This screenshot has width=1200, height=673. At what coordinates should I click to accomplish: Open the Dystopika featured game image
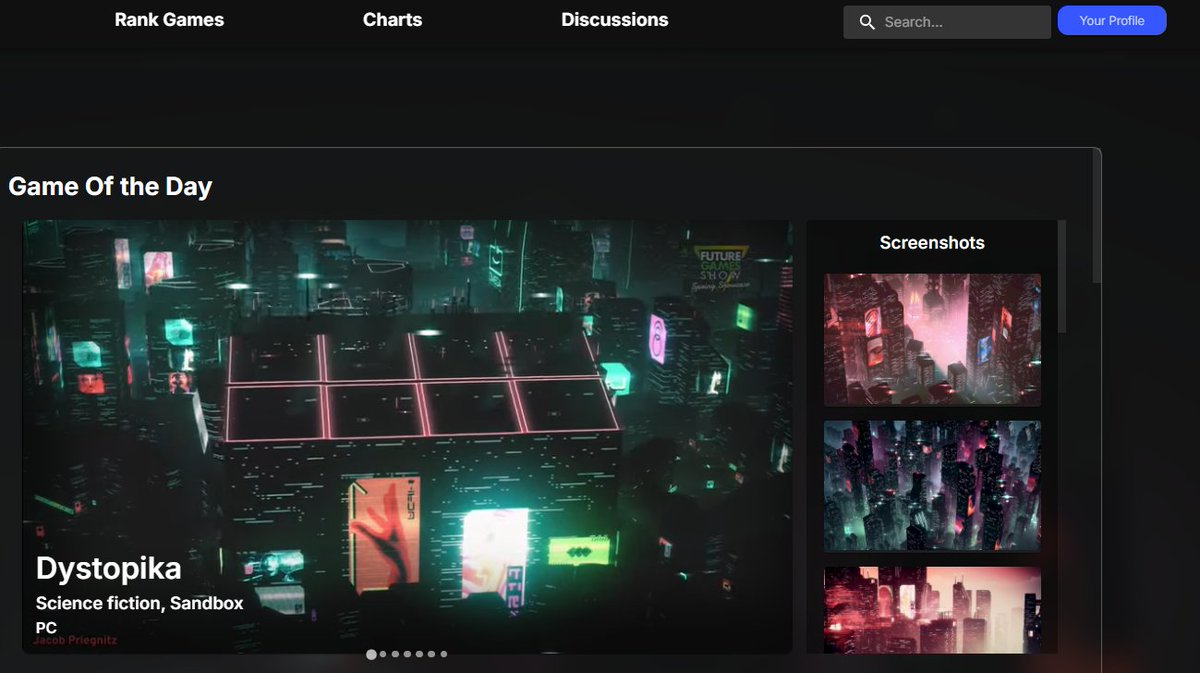click(407, 437)
